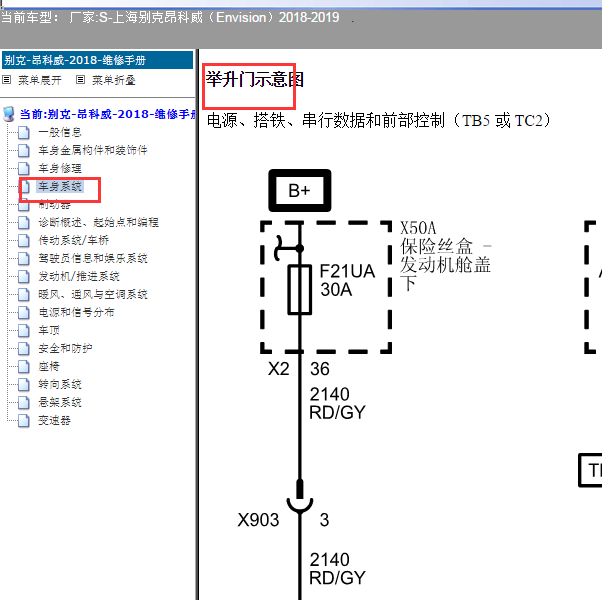Viewport: 602px width, 600px height.
Task: Open 诊断概述、起始点和编程 entry
Action: coord(98,222)
